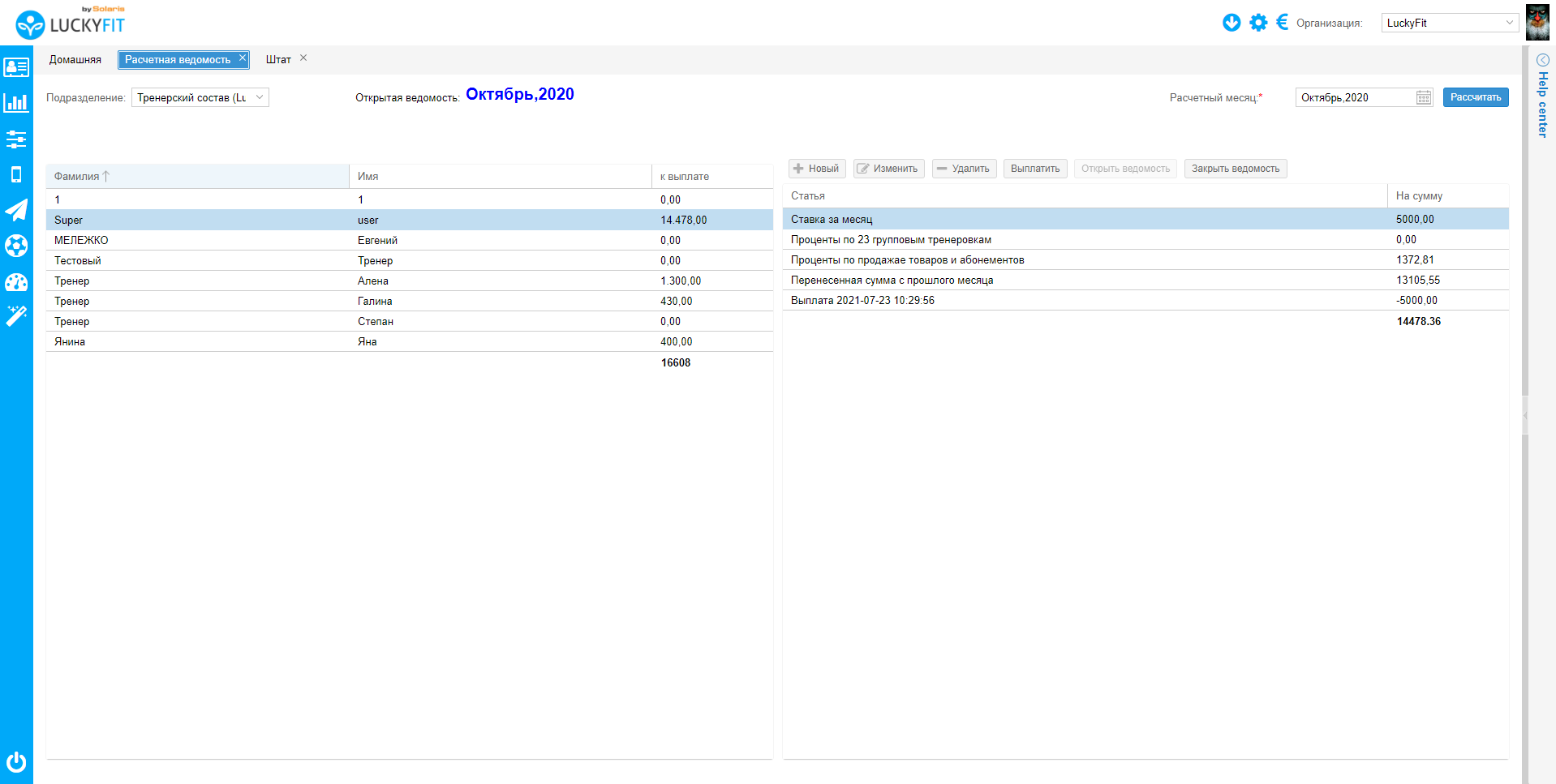Image resolution: width=1556 pixels, height=784 pixels.
Task: Click the blue download arrow icon
Action: click(1231, 23)
